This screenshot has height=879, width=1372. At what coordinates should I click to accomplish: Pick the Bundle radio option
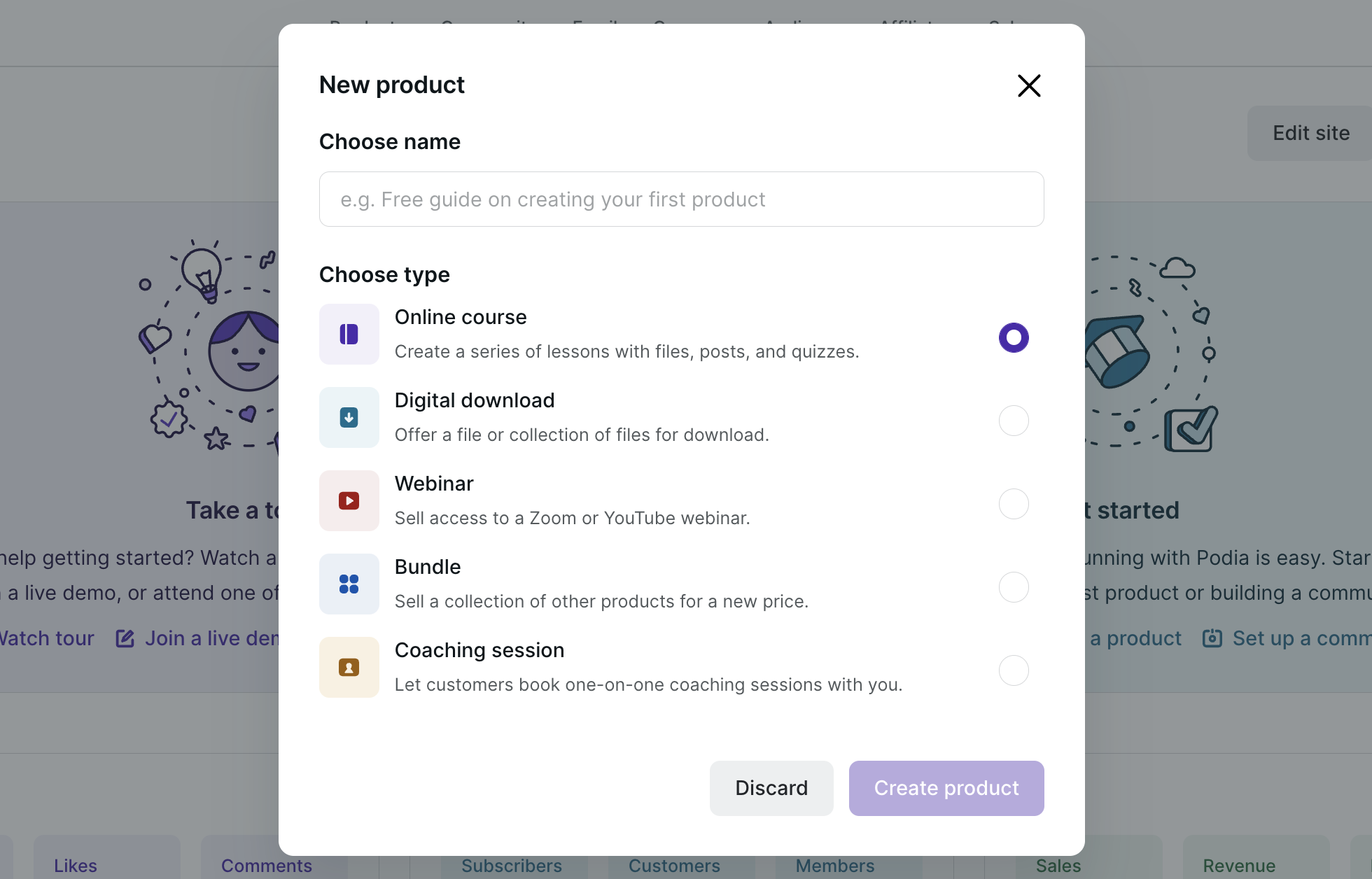tap(1013, 587)
